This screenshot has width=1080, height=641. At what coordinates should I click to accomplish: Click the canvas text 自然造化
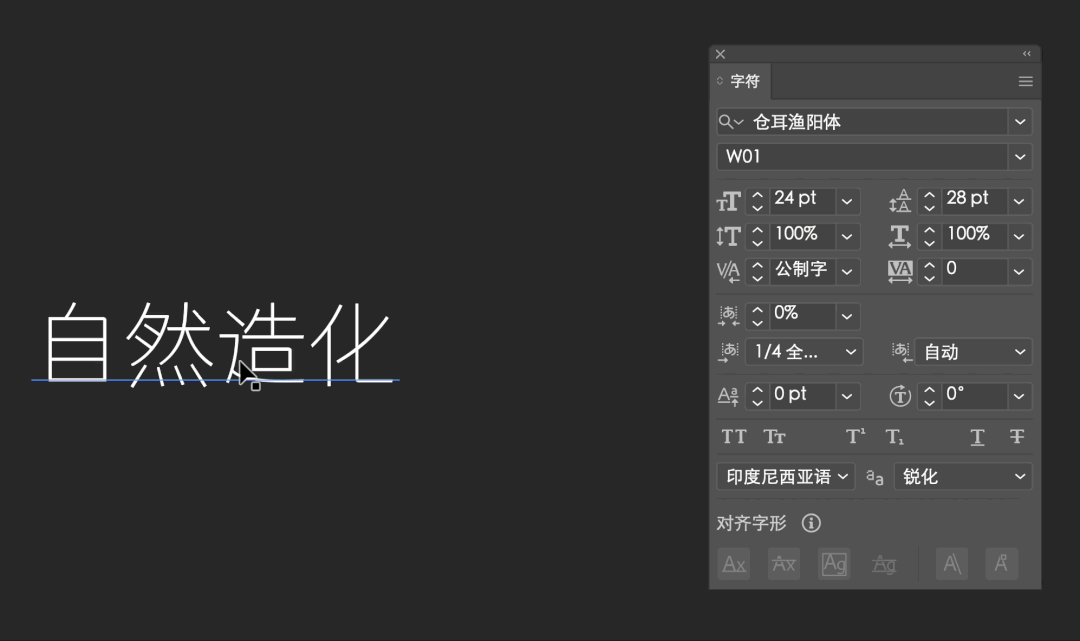click(x=218, y=343)
